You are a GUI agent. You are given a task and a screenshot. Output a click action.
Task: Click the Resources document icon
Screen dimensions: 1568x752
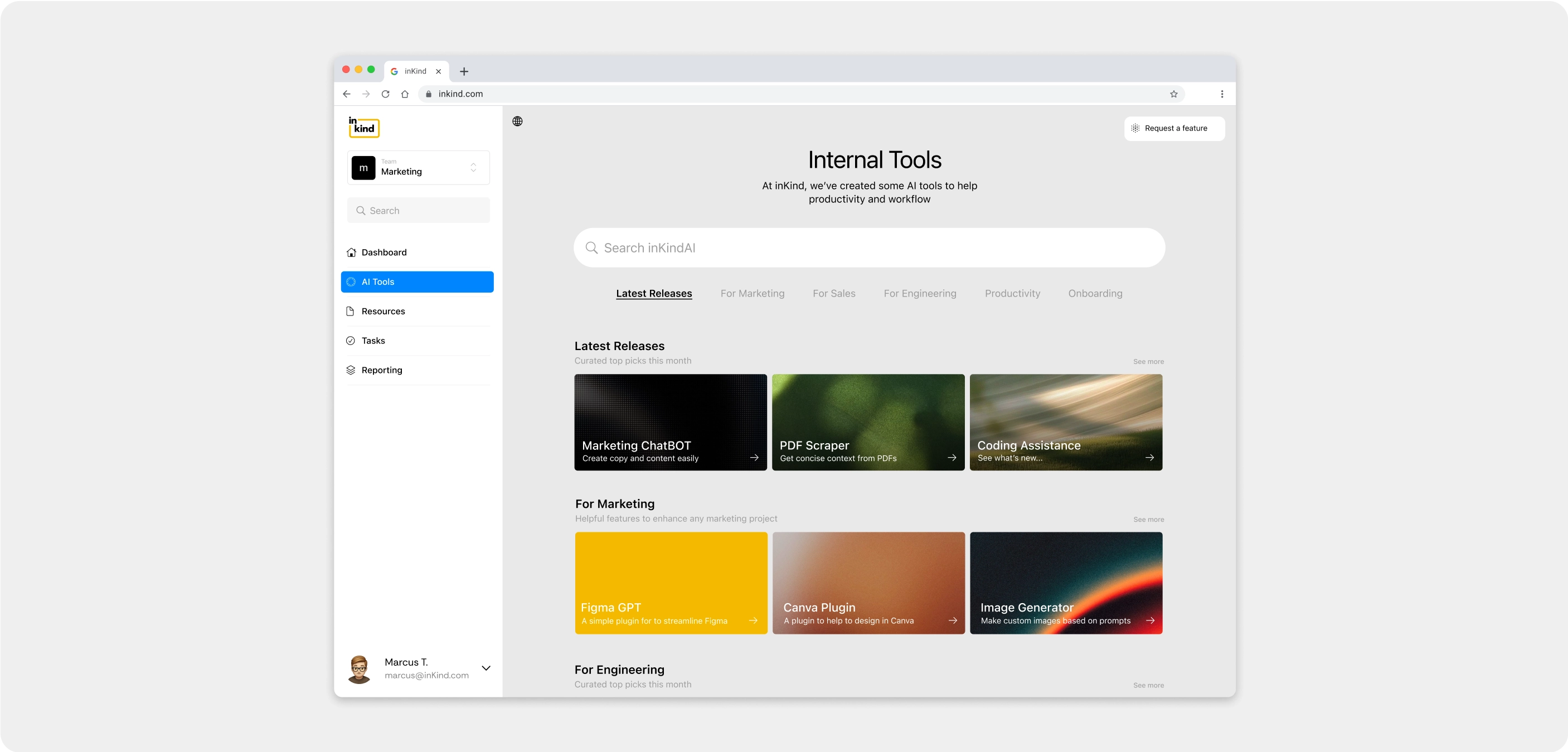click(351, 311)
